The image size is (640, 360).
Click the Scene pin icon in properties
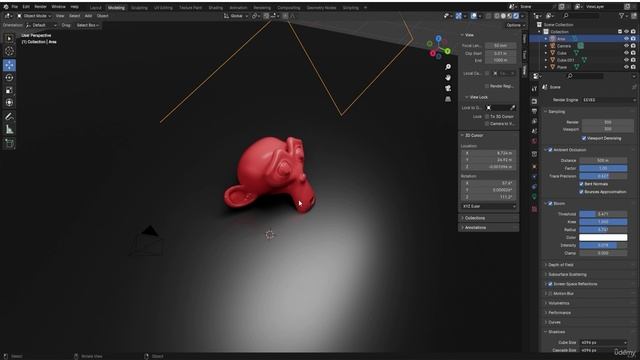[634, 87]
